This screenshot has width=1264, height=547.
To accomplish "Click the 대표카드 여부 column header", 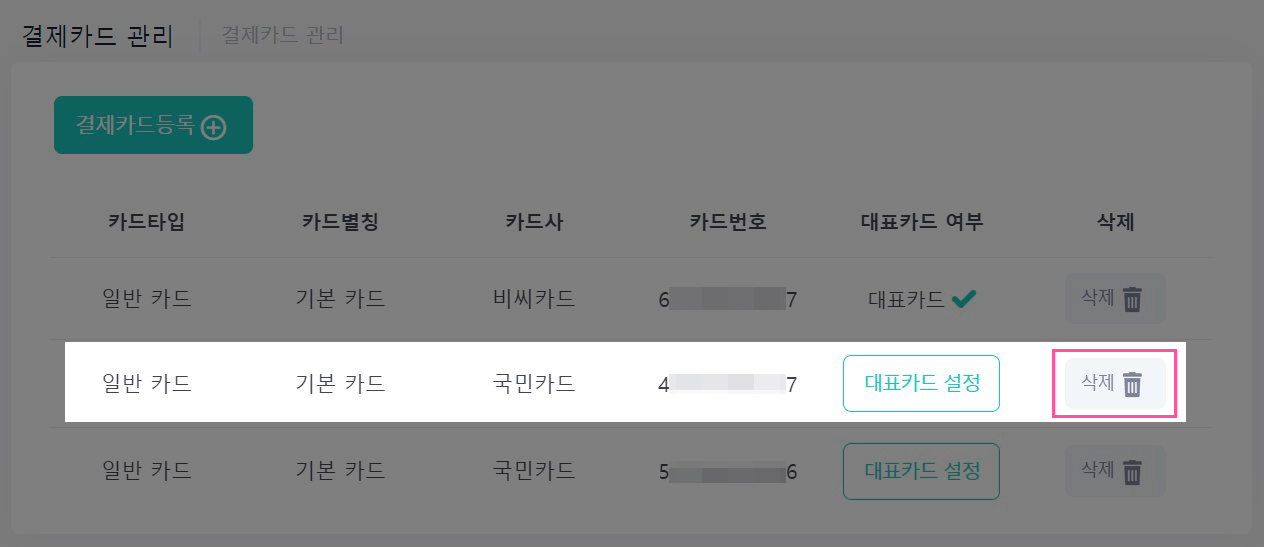I will point(921,222).
